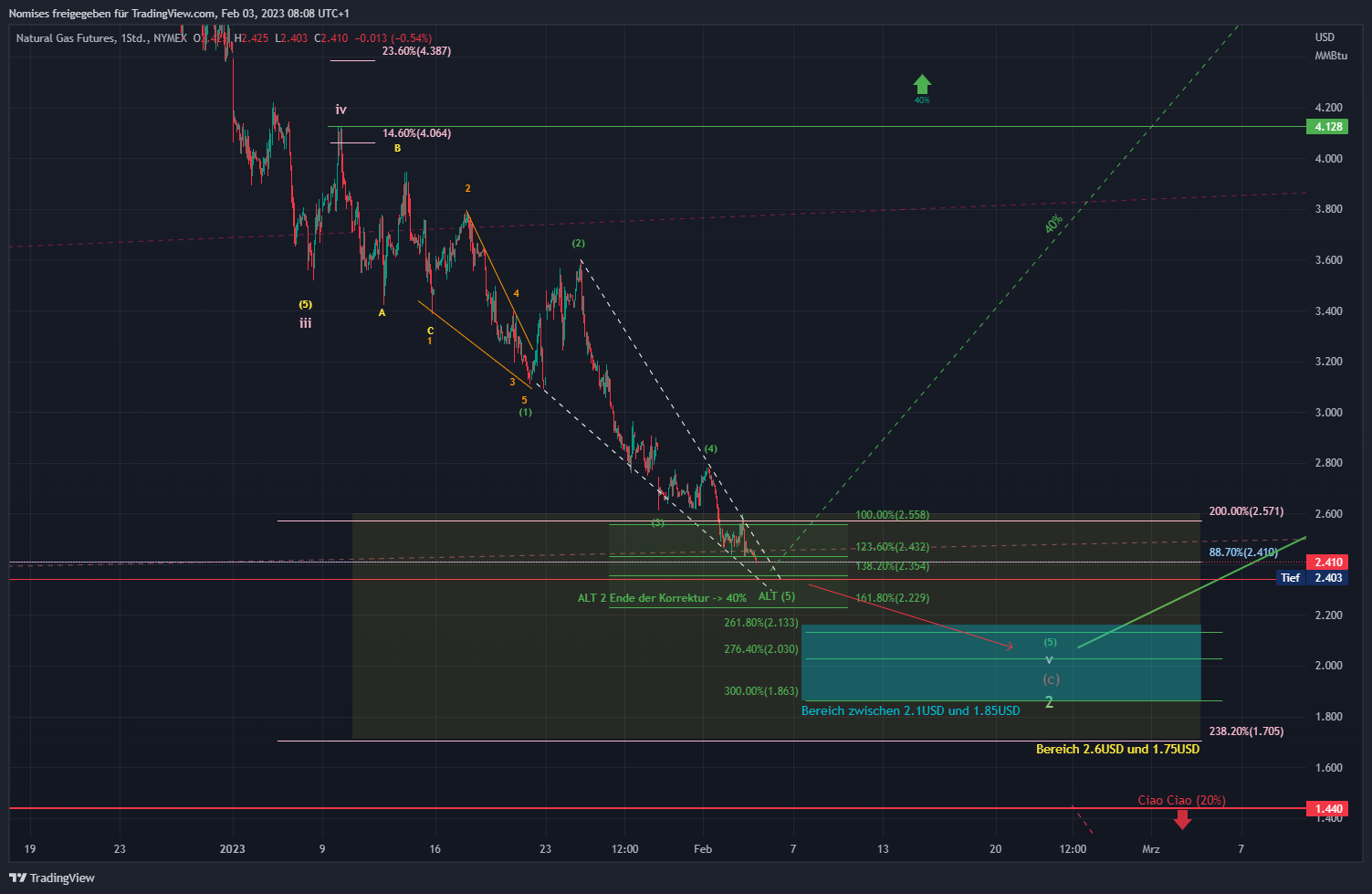Image resolution: width=1372 pixels, height=894 pixels.
Task: Click the green upward arrow marker
Action: (922, 85)
